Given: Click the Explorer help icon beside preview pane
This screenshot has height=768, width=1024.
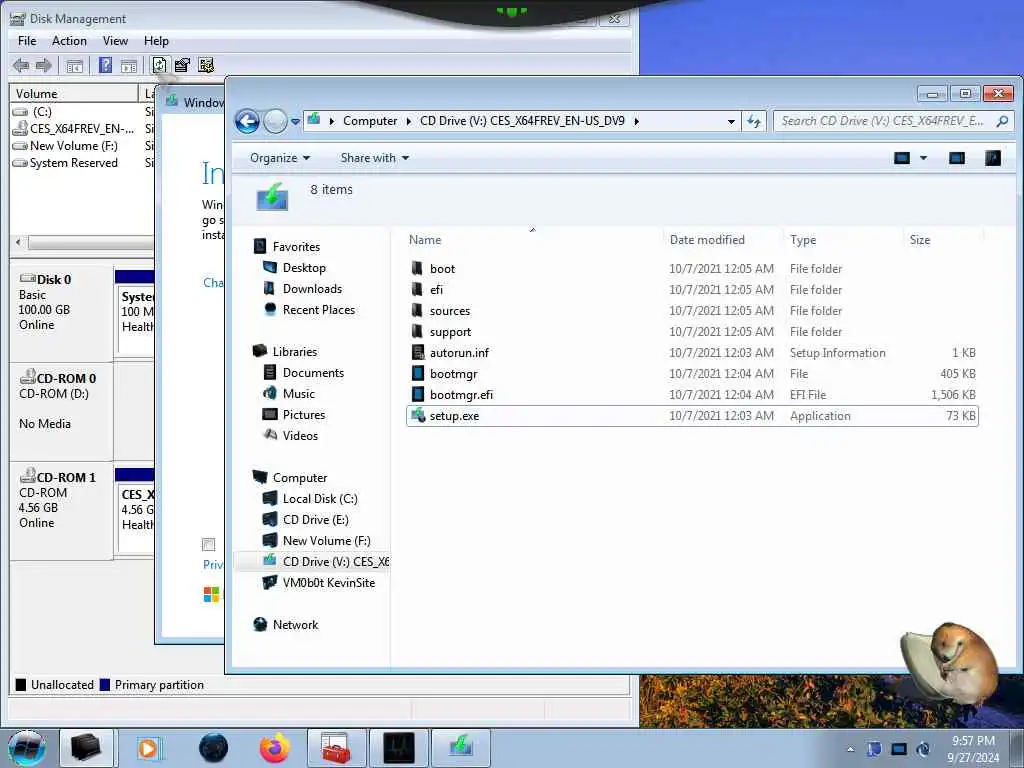Looking at the screenshot, I should [x=993, y=158].
